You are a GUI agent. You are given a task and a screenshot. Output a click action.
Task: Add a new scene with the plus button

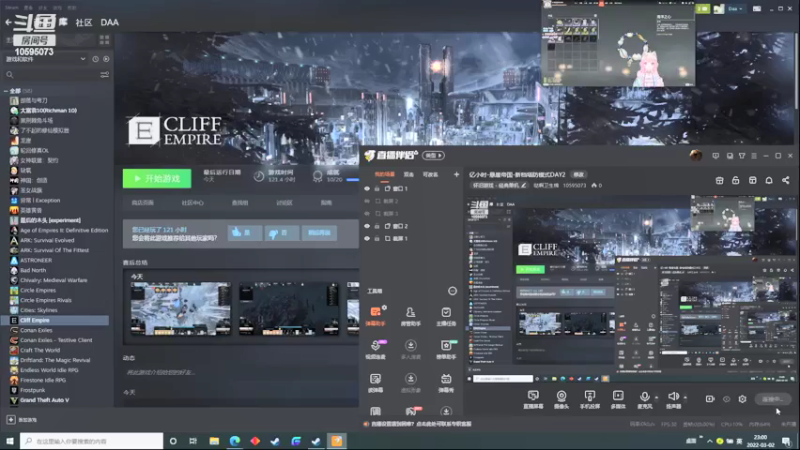(x=456, y=174)
